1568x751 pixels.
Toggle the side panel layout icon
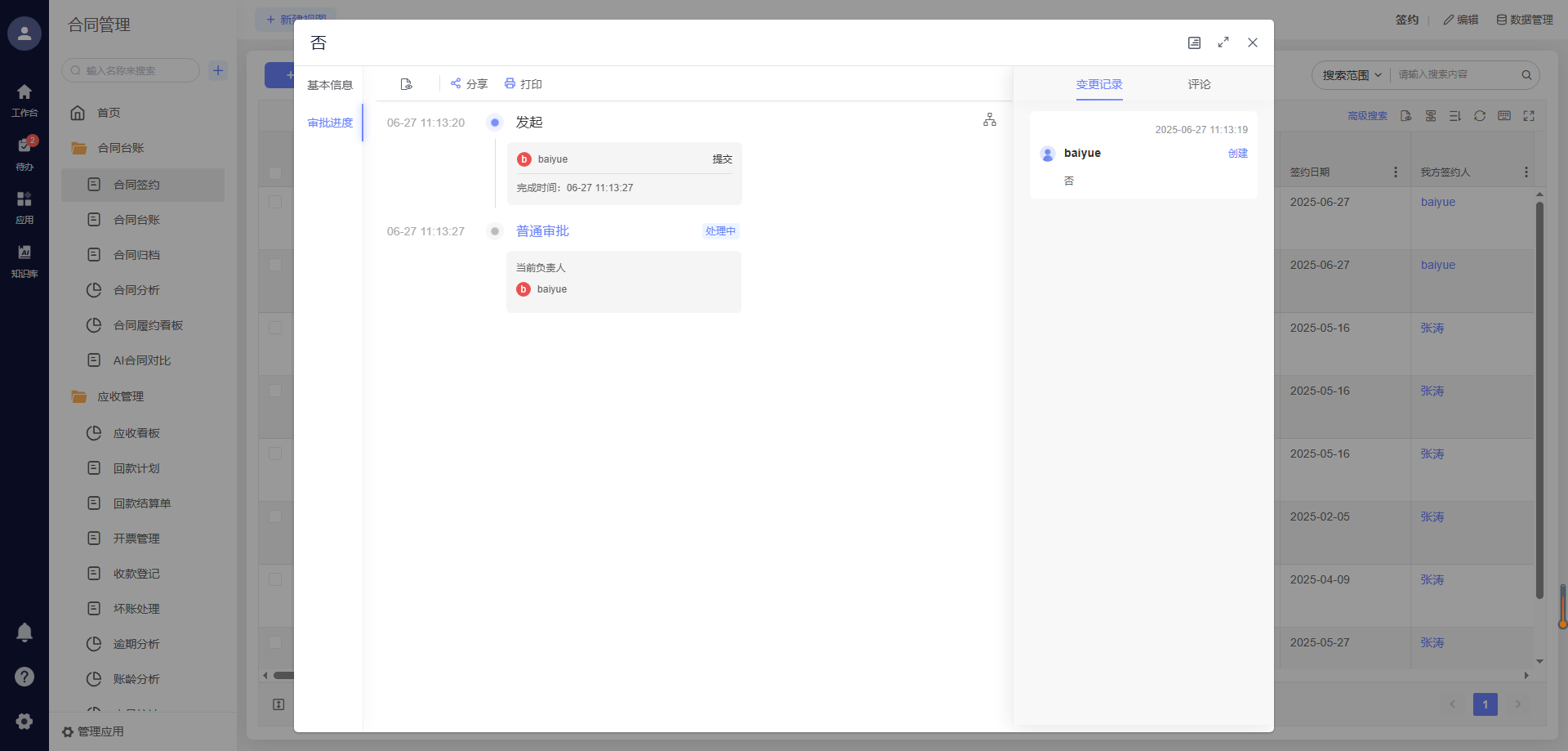(x=1194, y=42)
